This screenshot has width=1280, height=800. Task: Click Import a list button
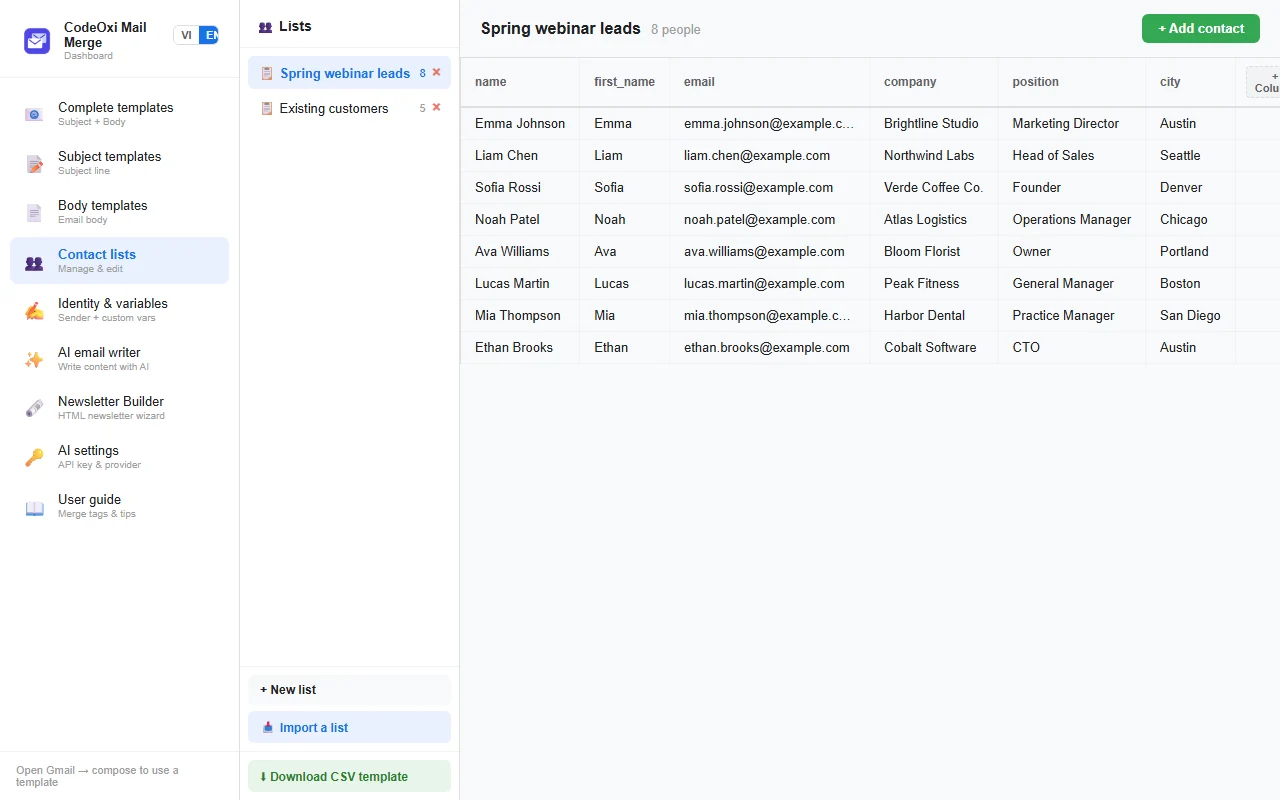pyautogui.click(x=349, y=727)
